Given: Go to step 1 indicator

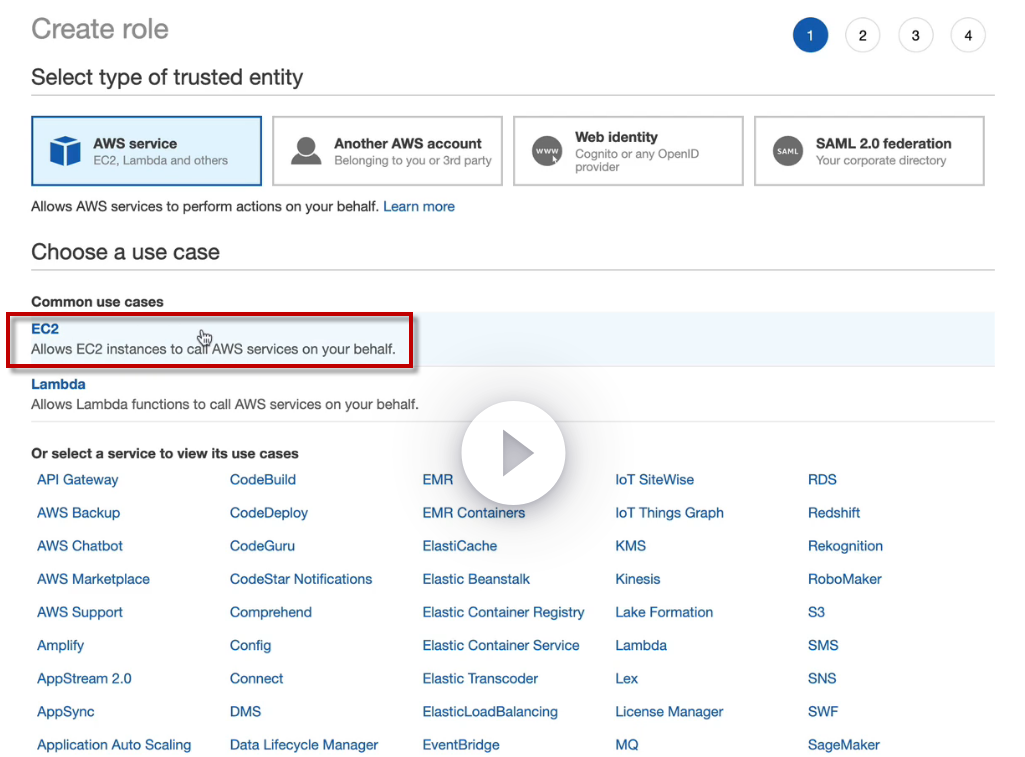Looking at the screenshot, I should [810, 35].
